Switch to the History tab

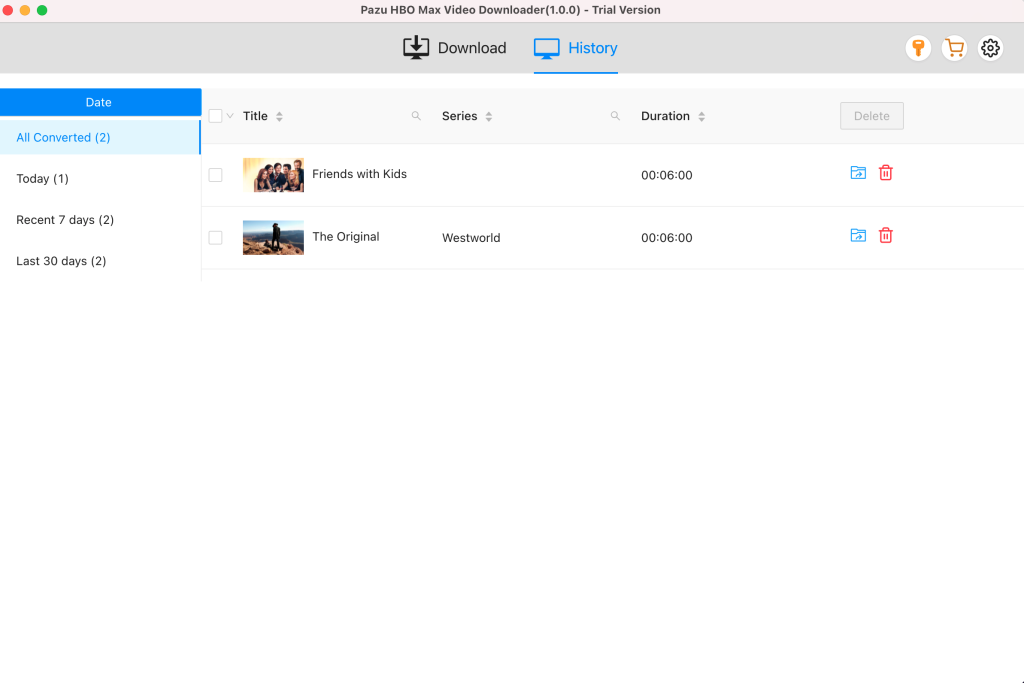(575, 48)
